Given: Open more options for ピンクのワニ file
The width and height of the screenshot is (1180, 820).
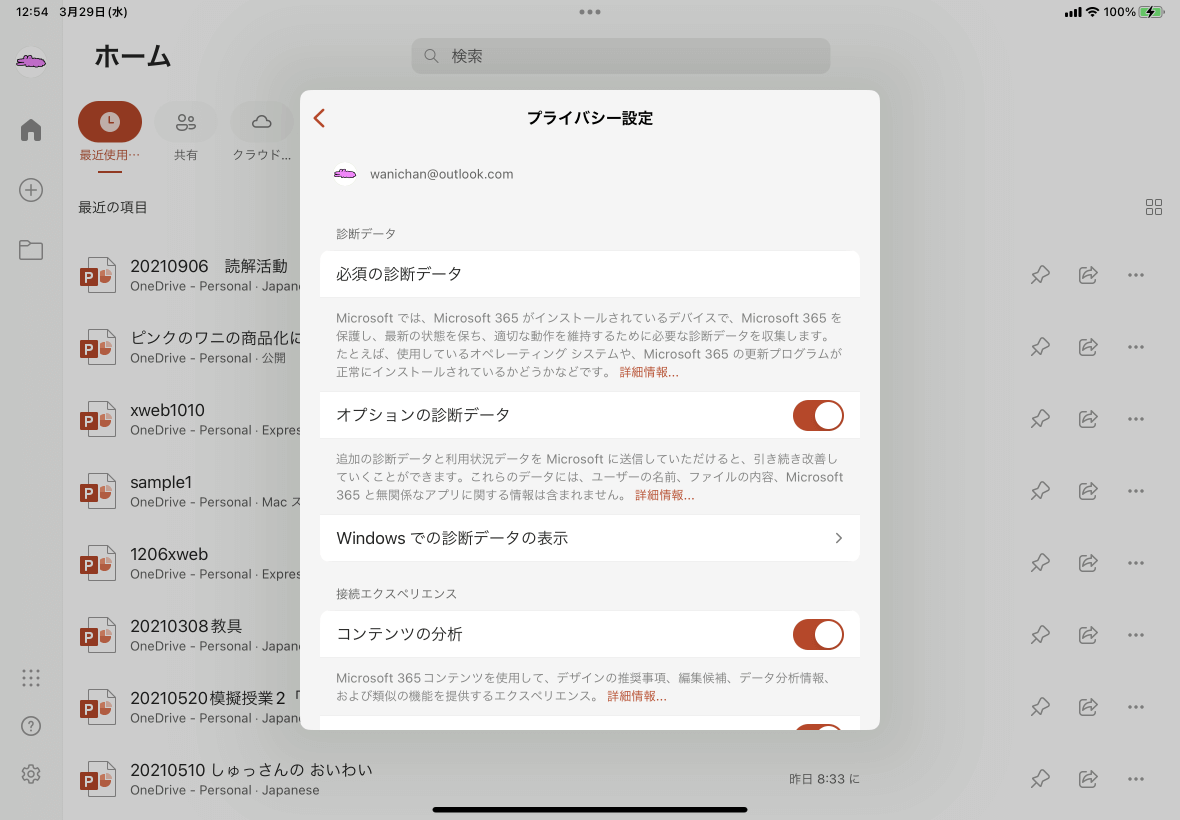Looking at the screenshot, I should tap(1136, 347).
